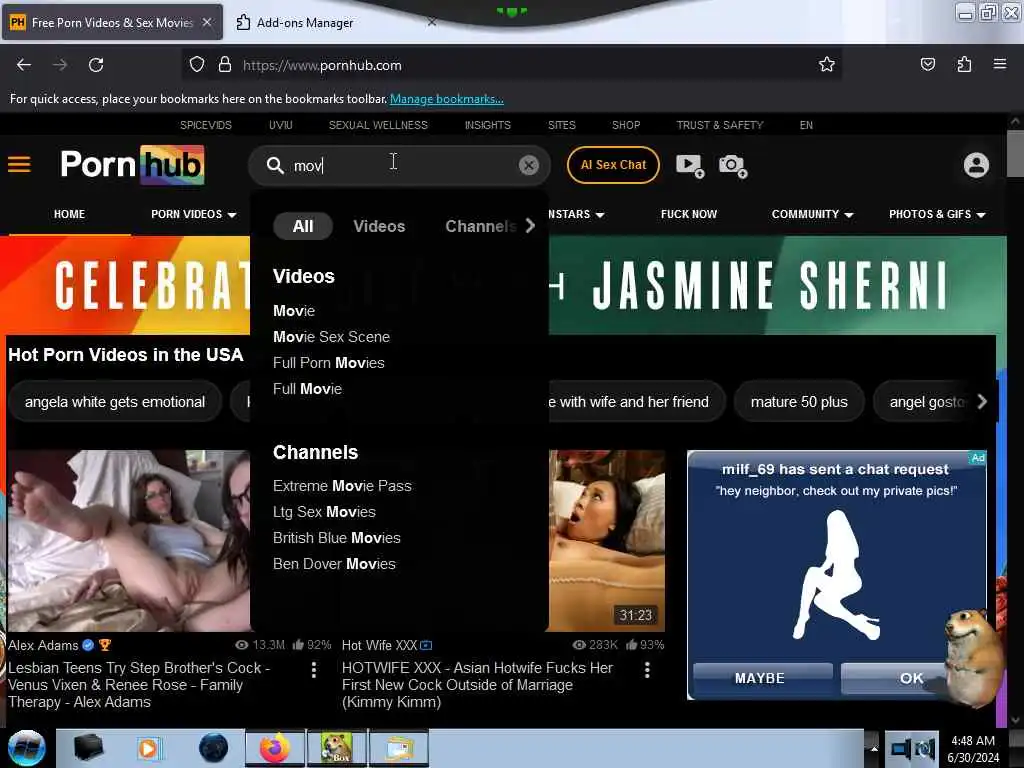Viewport: 1024px width, 768px height.
Task: Click the verified badge beside Alex Adams
Action: tap(88, 645)
